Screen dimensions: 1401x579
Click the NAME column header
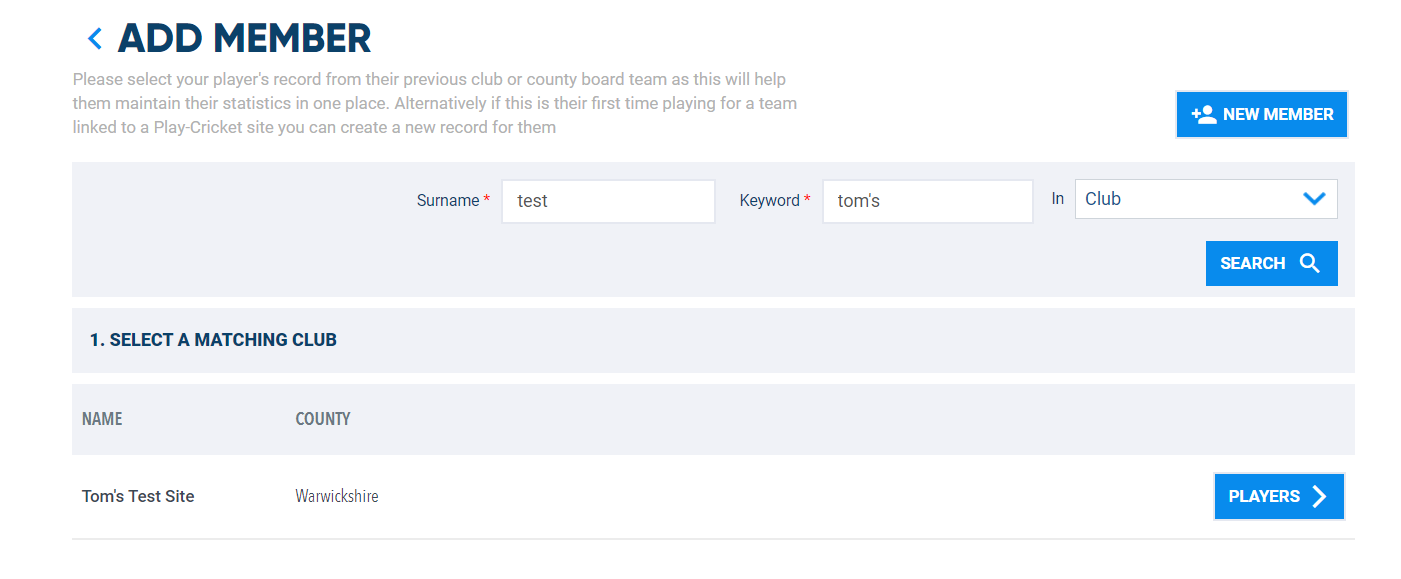[102, 419]
